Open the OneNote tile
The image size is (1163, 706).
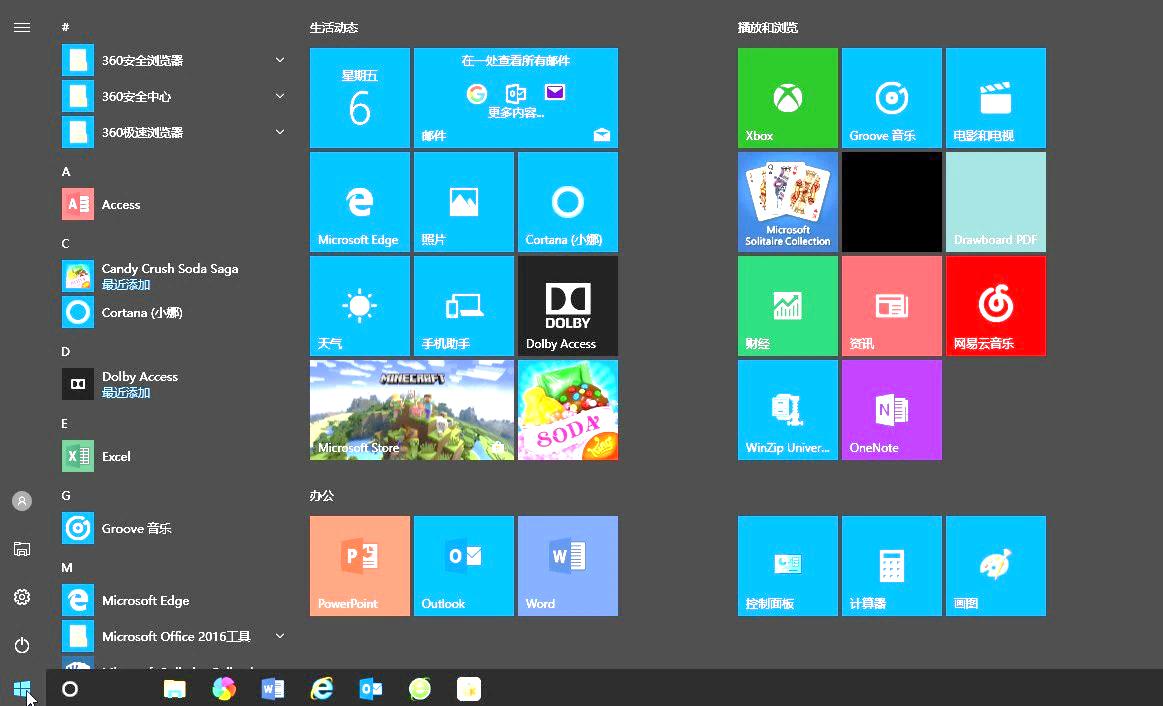point(891,409)
